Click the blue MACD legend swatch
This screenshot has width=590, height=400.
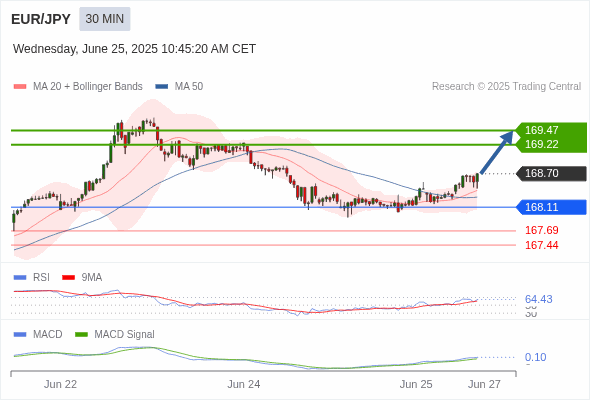(x=20, y=335)
